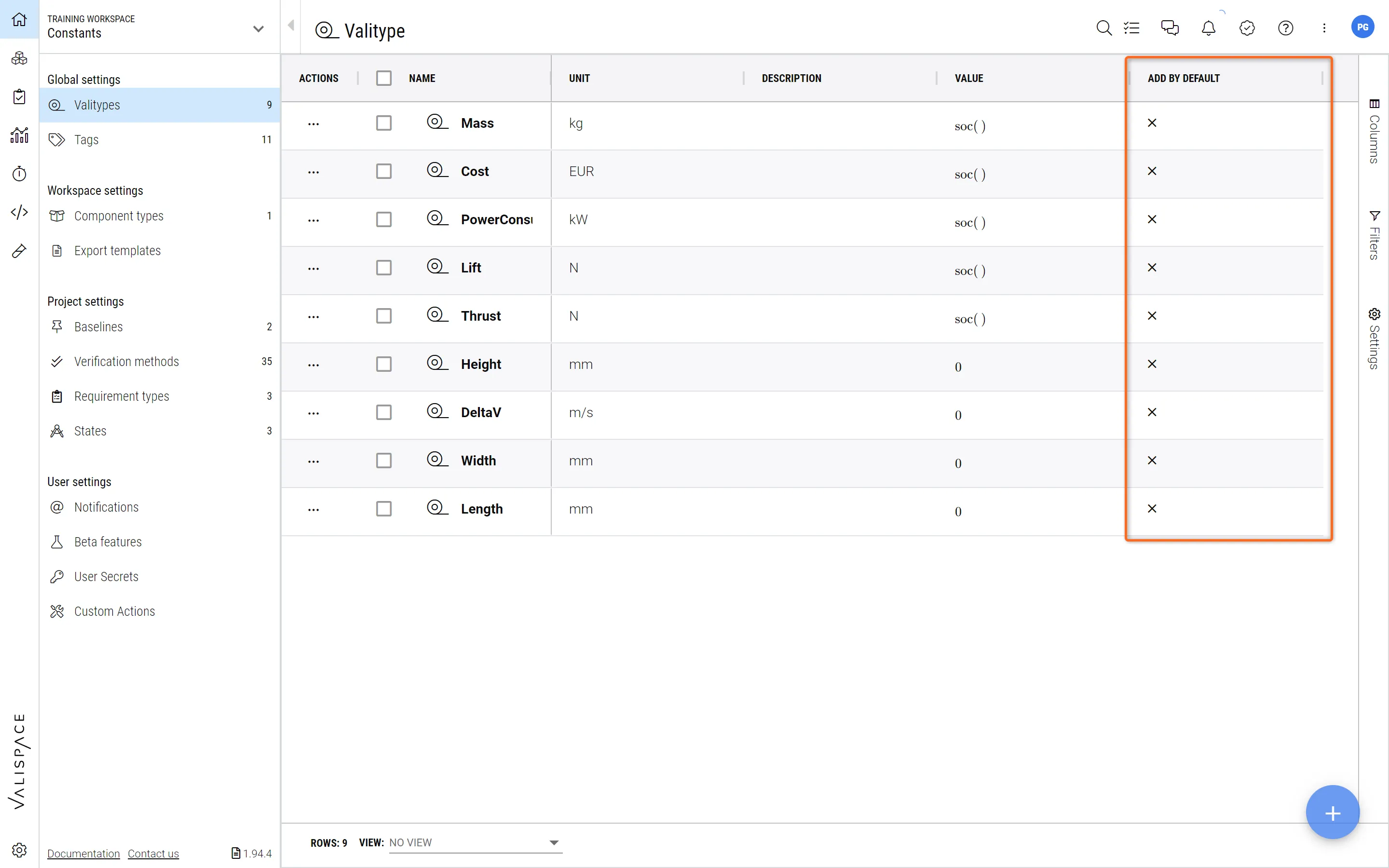Viewport: 1389px width, 868px height.
Task: Open the code scripting icon in sidebar
Action: (x=19, y=212)
